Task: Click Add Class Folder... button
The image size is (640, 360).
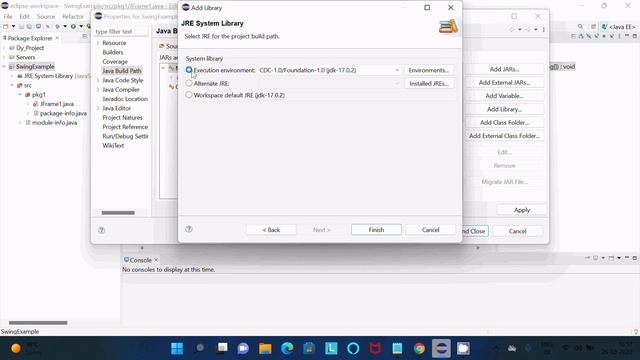Action: point(504,122)
